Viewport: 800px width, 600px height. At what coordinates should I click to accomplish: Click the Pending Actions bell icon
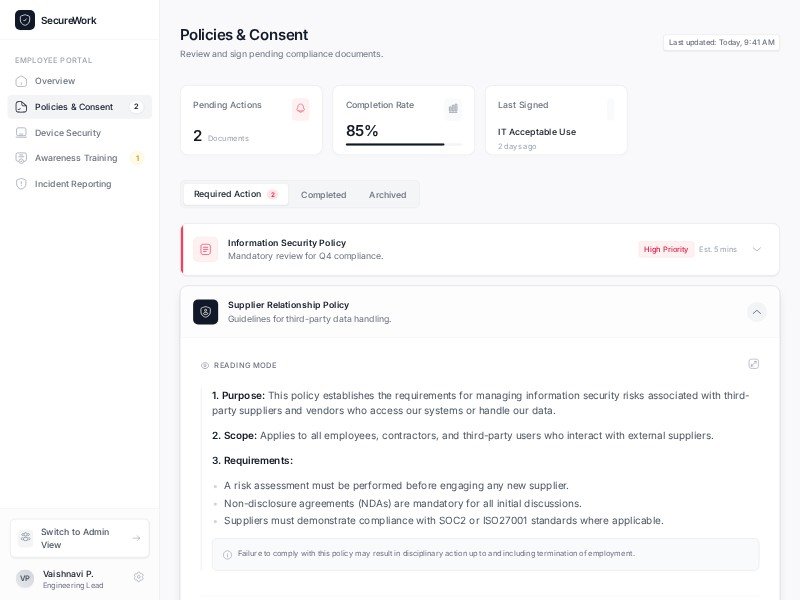300,109
